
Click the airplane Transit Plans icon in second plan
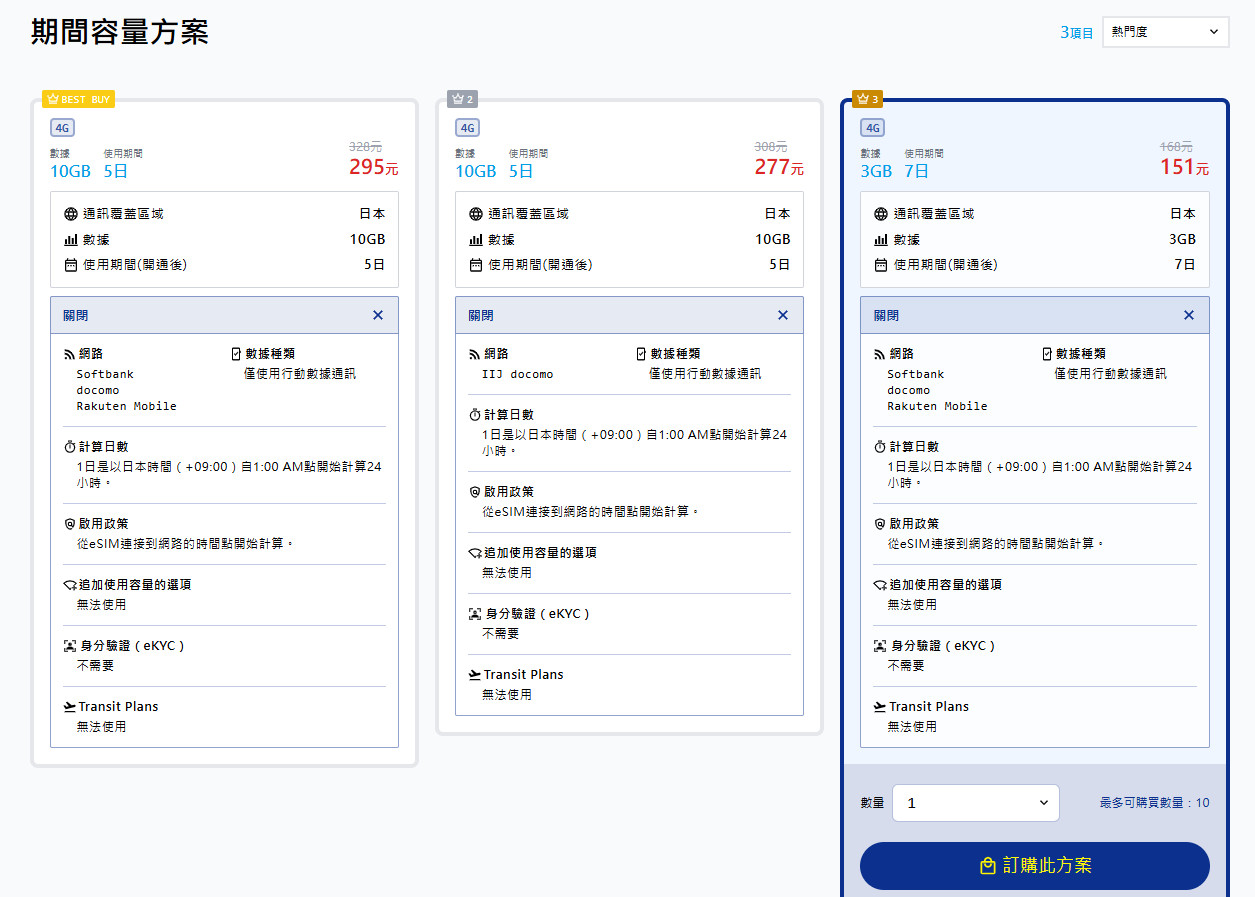click(x=475, y=675)
